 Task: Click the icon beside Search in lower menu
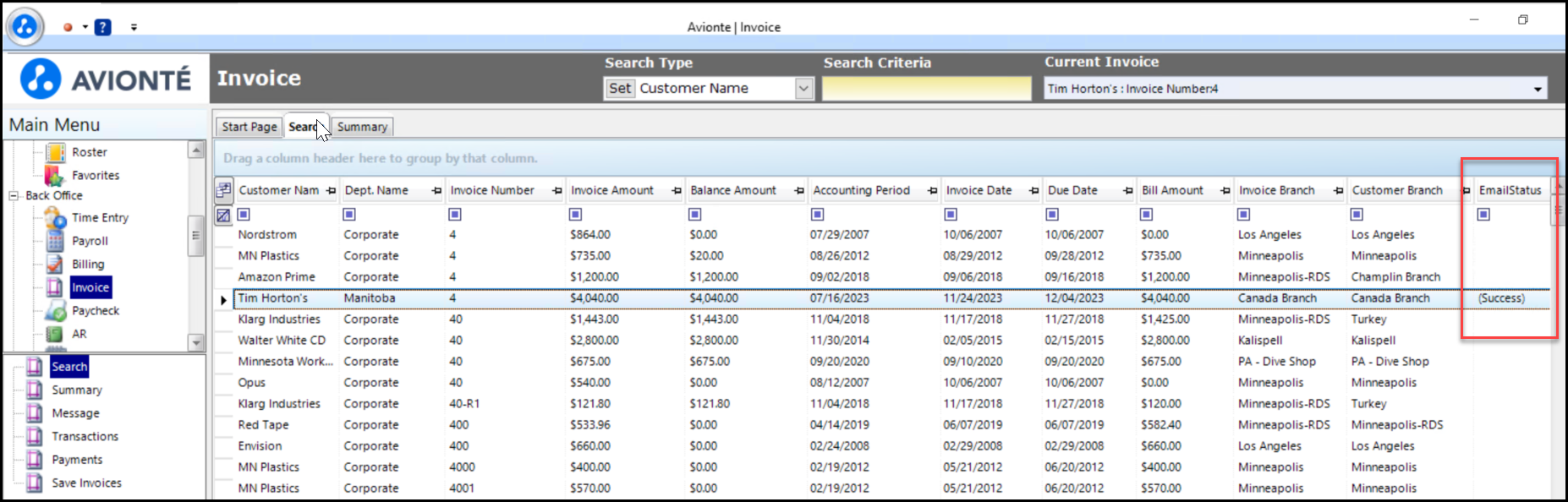point(35,367)
